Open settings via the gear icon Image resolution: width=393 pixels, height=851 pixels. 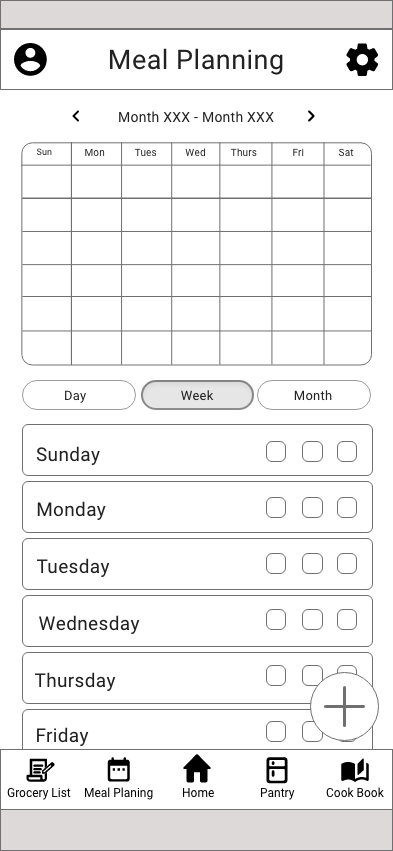(x=362, y=59)
